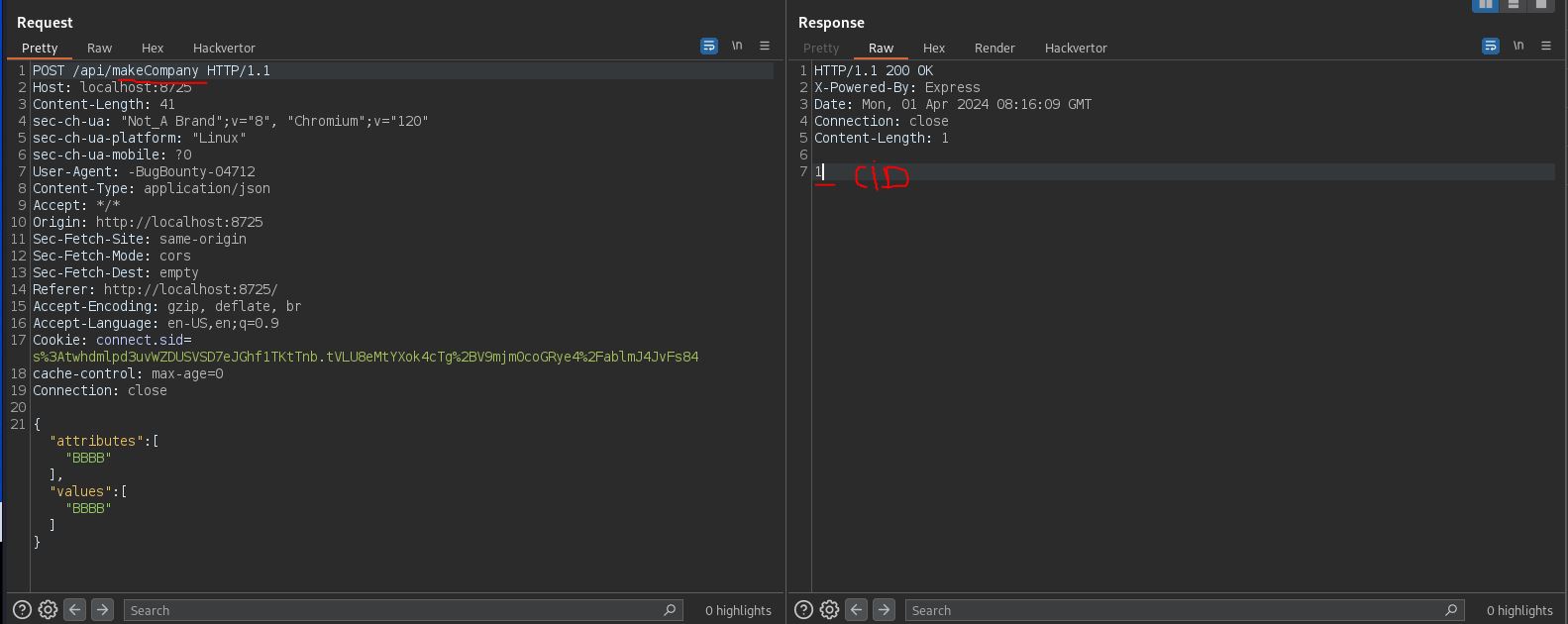
Task: Select combined tabbed layout icon
Action: coord(1540,5)
